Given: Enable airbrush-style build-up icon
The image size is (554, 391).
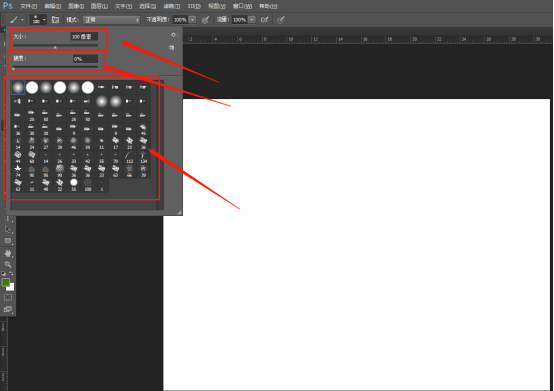Looking at the screenshot, I should 264,20.
